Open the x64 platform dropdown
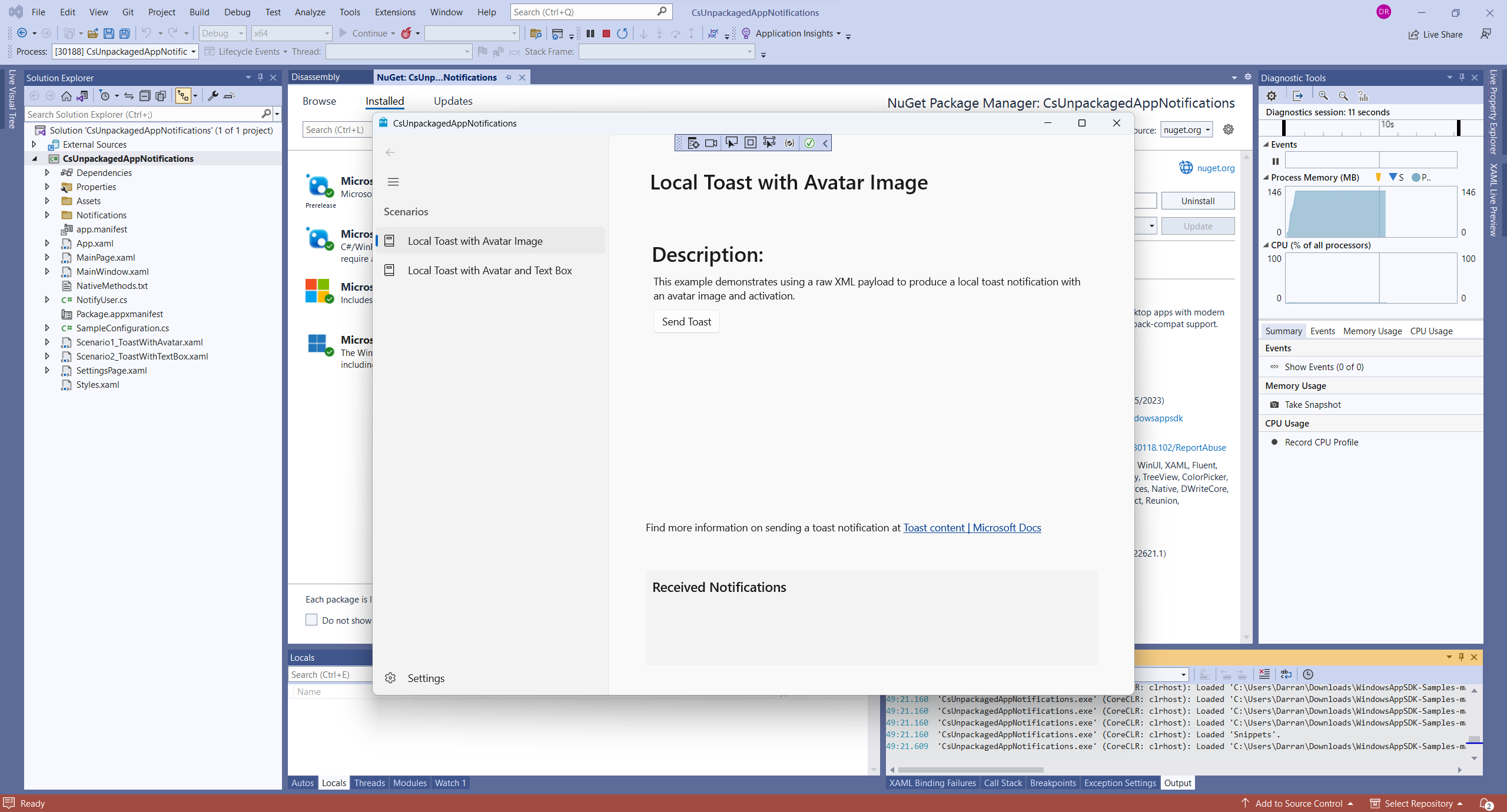This screenshot has height=812, width=1507. 291,34
